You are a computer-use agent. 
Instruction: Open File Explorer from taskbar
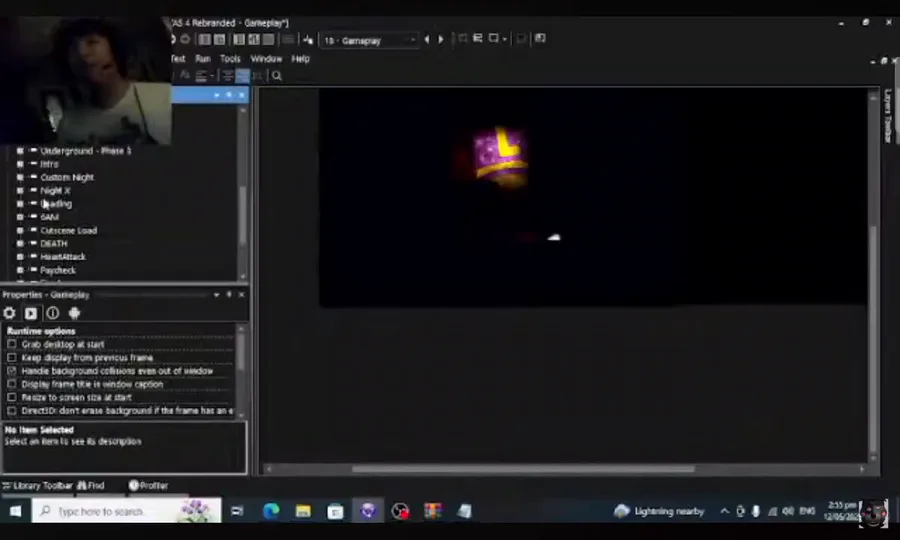(303, 510)
